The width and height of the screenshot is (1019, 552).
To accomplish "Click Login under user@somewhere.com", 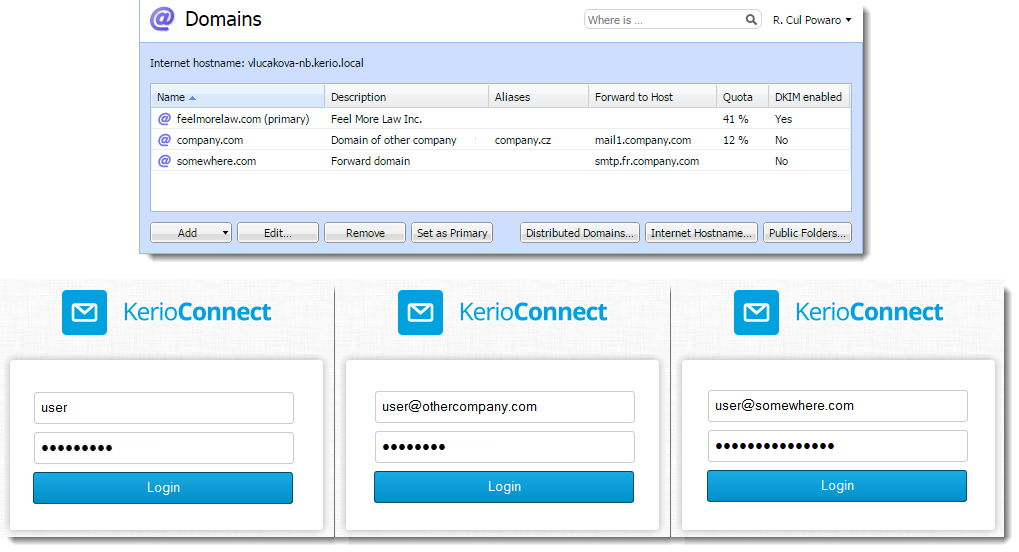I will click(837, 486).
